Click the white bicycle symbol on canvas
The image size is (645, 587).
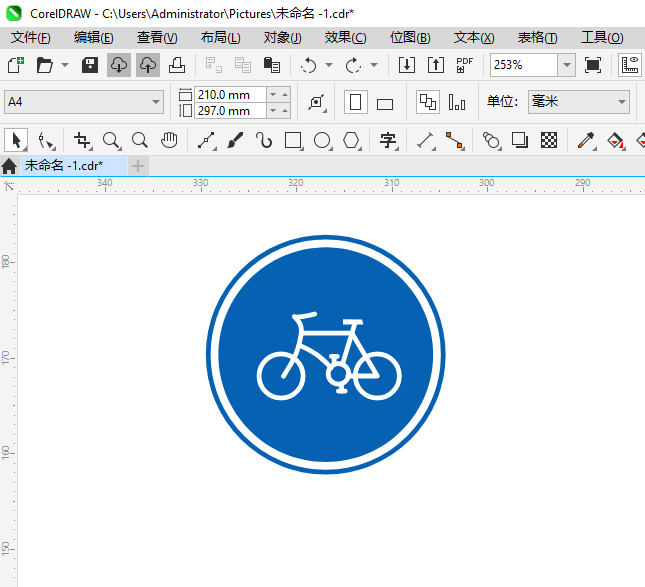[x=329, y=356]
